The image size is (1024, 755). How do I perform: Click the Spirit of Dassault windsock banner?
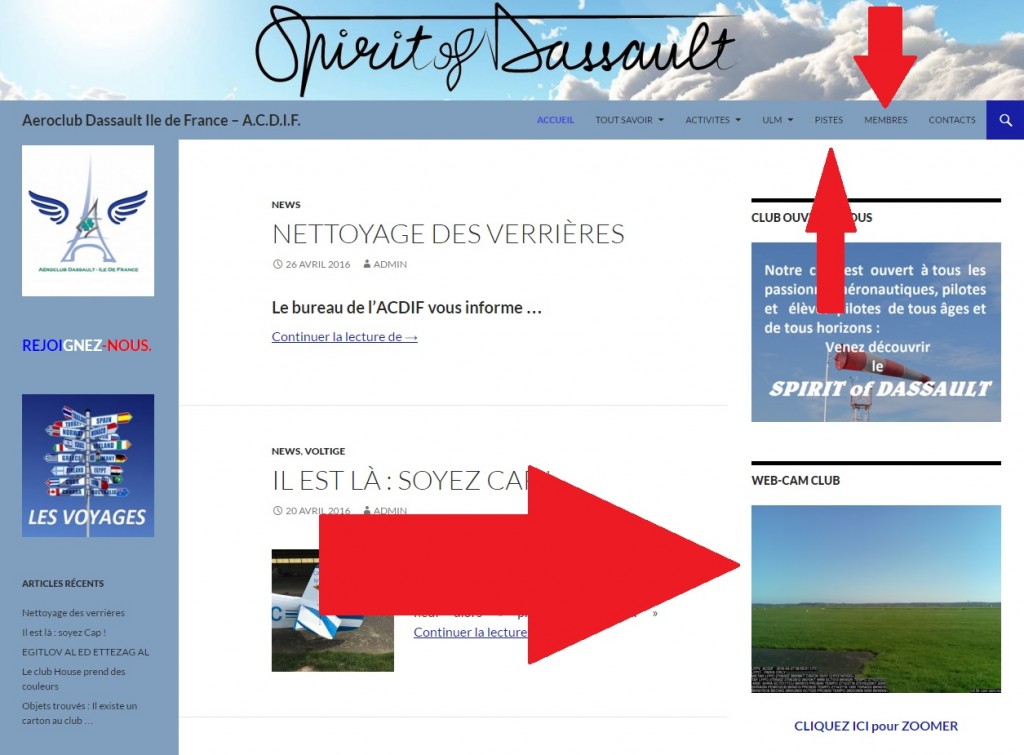click(x=876, y=332)
